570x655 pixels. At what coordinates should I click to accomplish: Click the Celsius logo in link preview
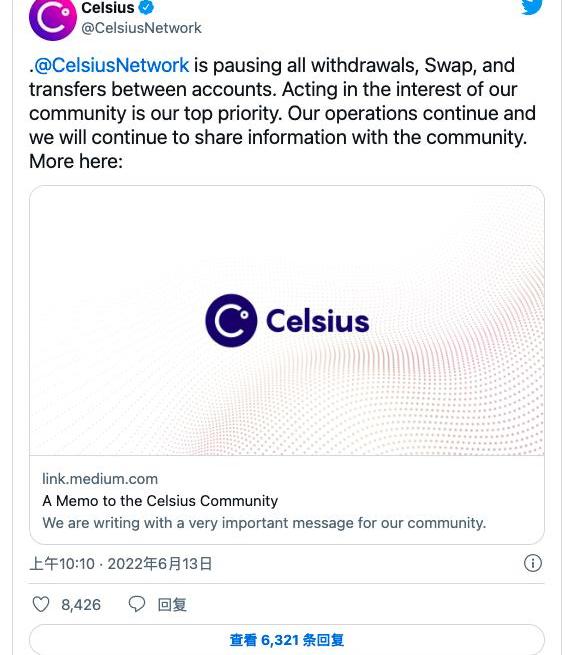pos(231,320)
